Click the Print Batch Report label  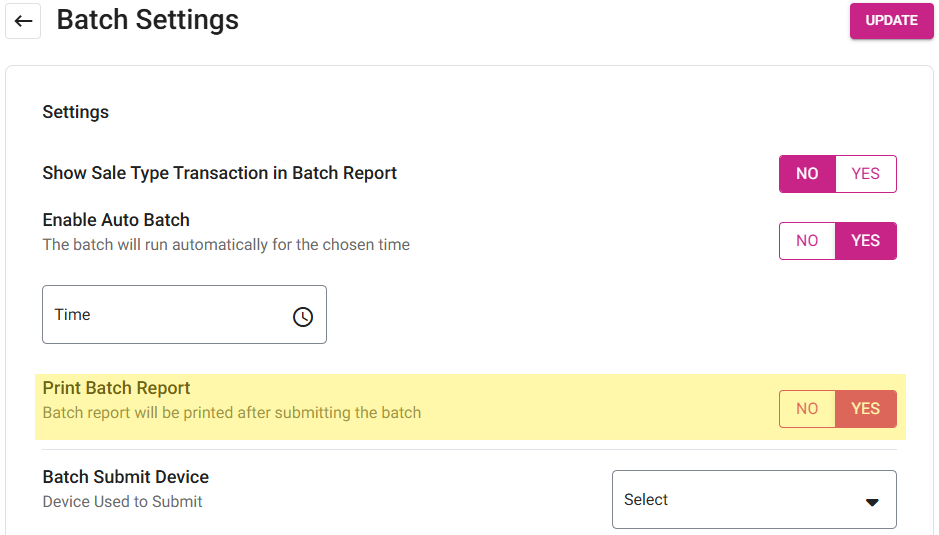(117, 388)
